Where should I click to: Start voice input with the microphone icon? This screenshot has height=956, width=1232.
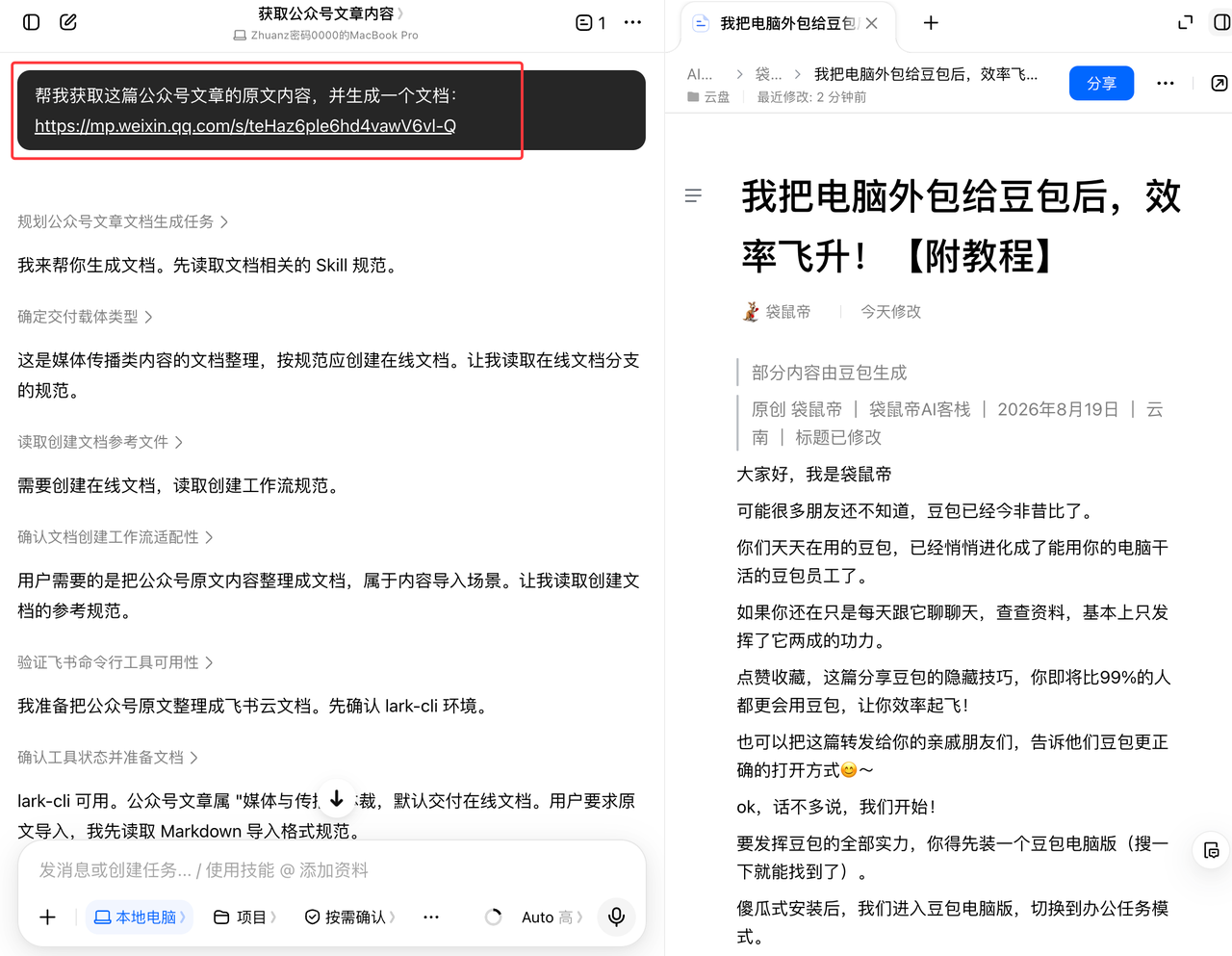[x=617, y=917]
